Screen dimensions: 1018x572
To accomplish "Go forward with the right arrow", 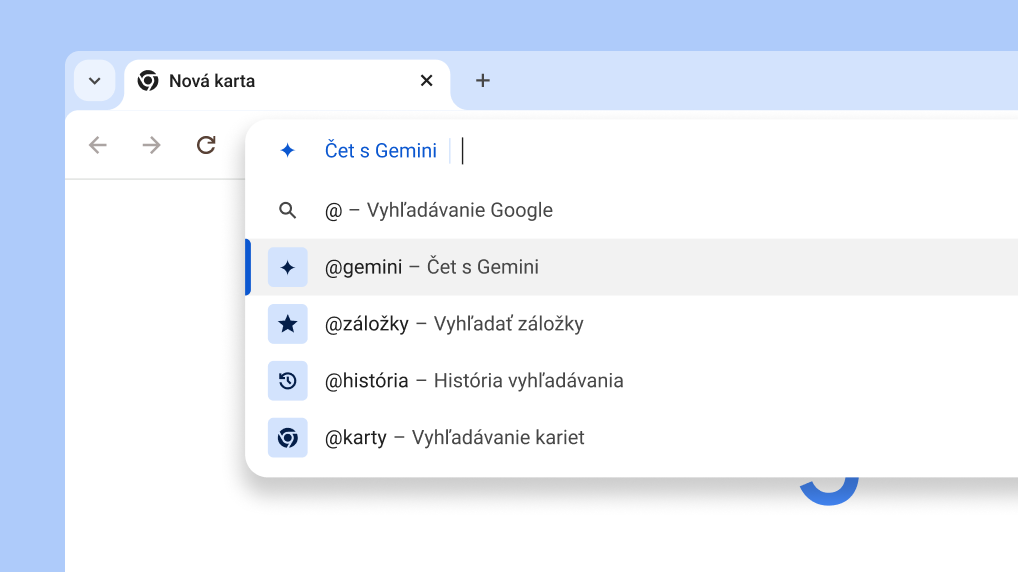I will point(151,145).
